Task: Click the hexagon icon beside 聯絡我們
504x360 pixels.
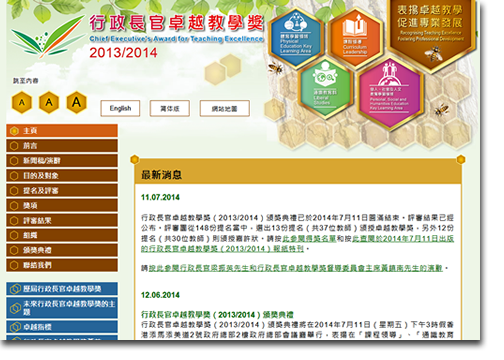Action: (x=14, y=265)
